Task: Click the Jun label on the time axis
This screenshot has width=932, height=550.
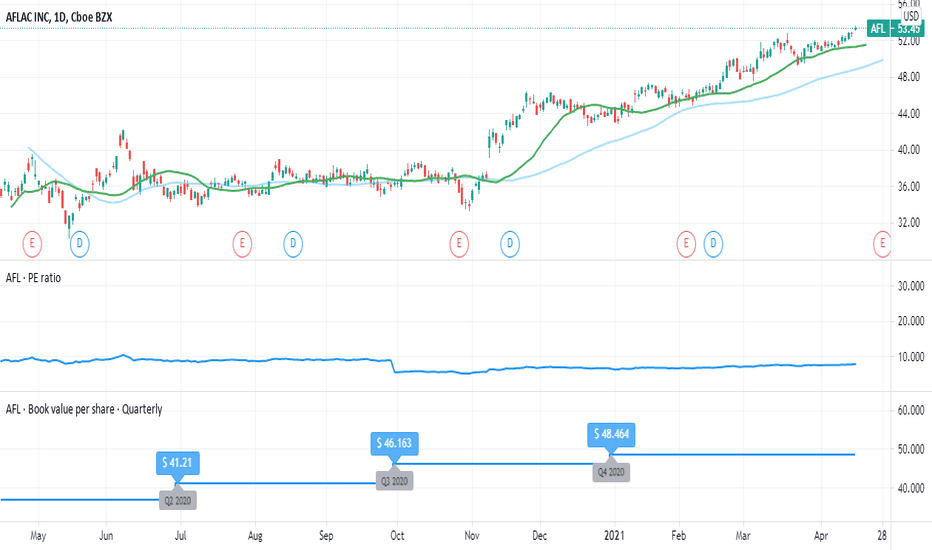Action: pos(106,536)
